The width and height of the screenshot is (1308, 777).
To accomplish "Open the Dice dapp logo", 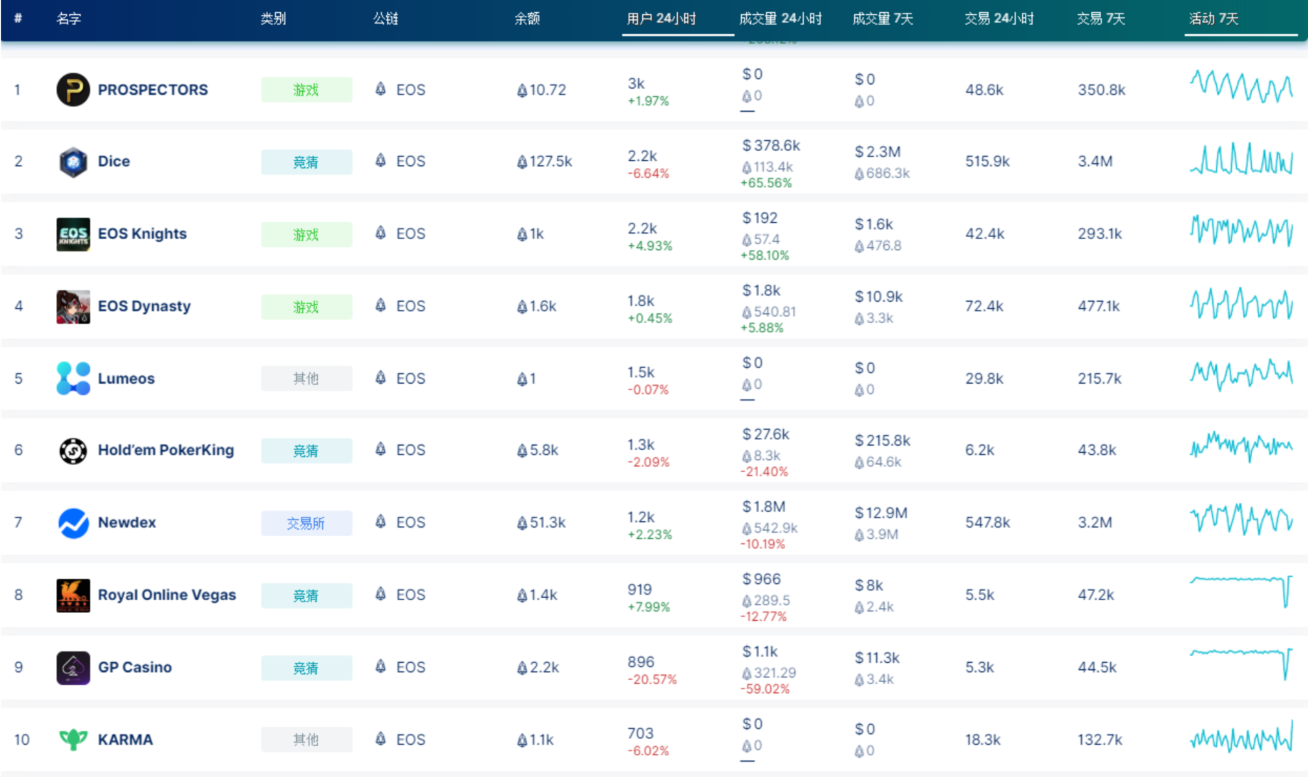I will point(73,162).
